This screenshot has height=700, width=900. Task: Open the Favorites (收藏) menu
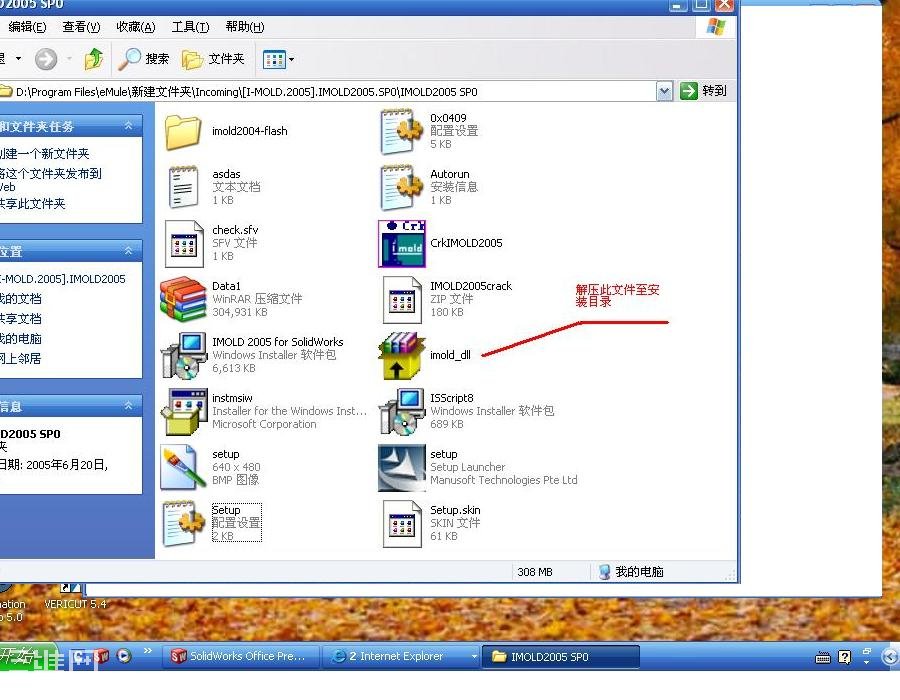pyautogui.click(x=135, y=27)
